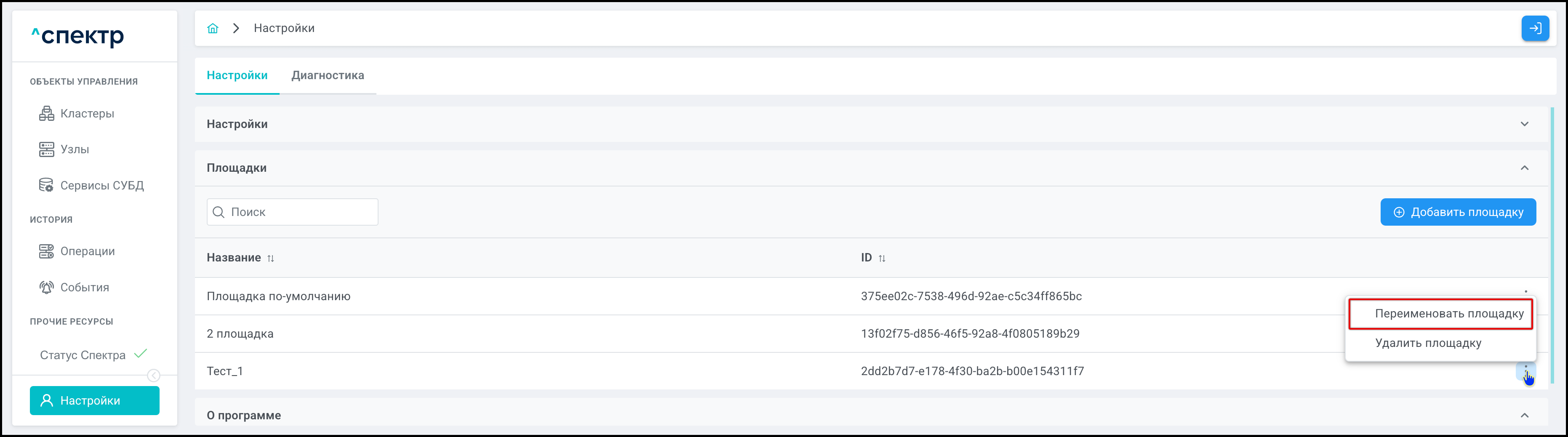Sort the table by Название
The width and height of the screenshot is (1568, 437).
pyautogui.click(x=271, y=258)
